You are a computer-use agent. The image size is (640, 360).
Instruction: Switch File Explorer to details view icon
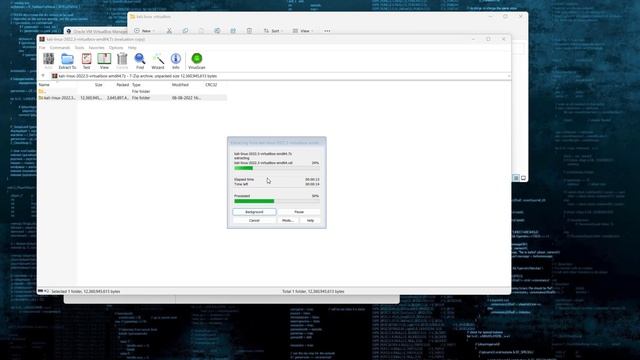[516, 178]
